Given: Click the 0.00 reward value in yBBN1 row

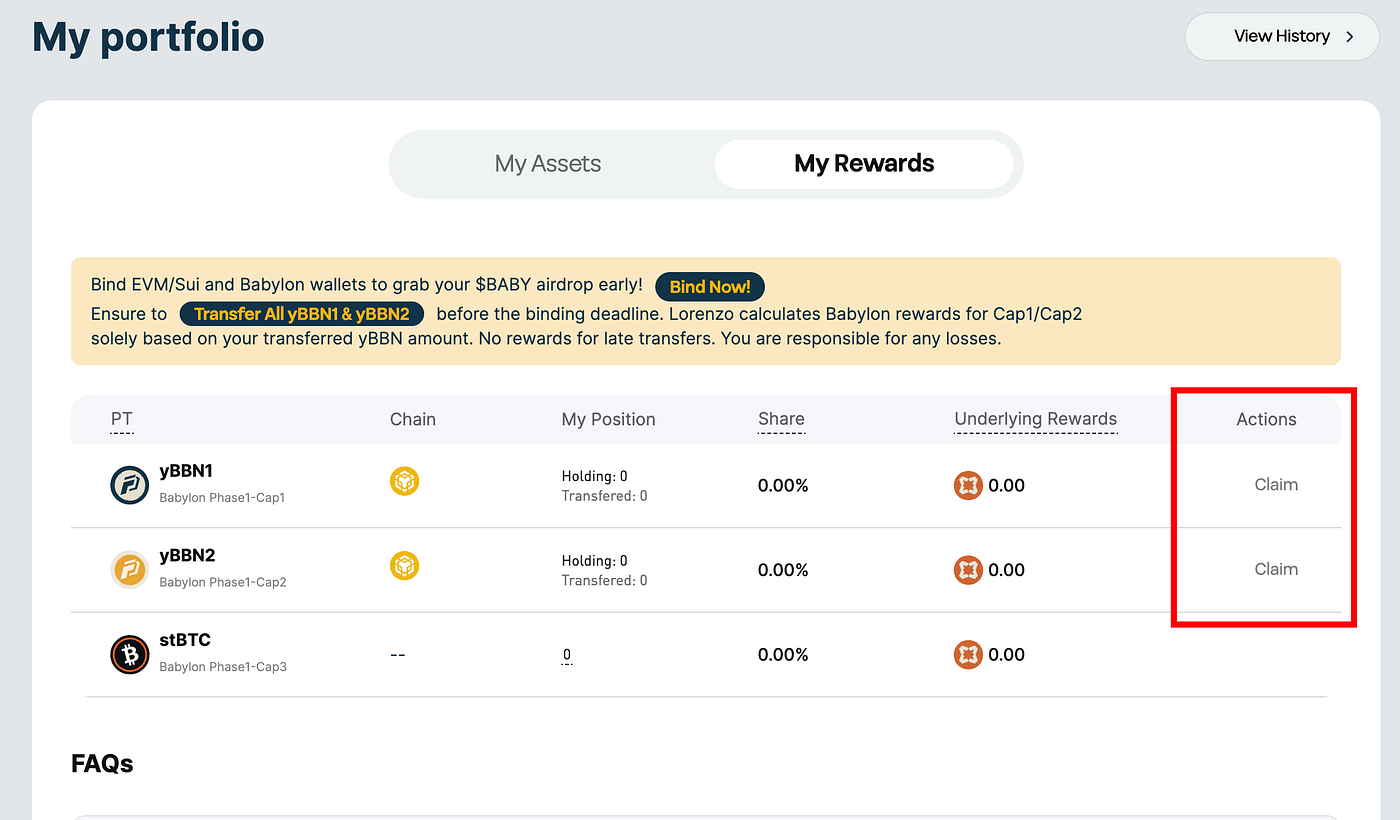Looking at the screenshot, I should pos(1007,486).
